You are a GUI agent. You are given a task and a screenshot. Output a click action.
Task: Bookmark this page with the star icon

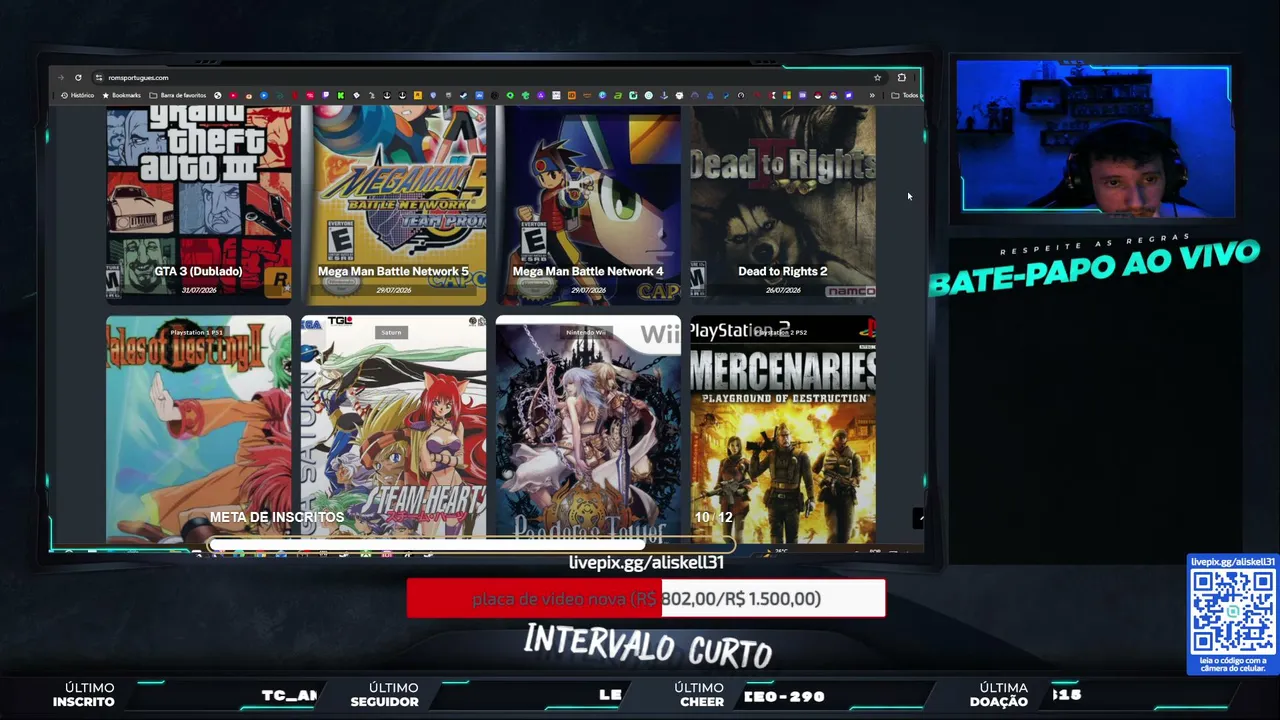[877, 78]
